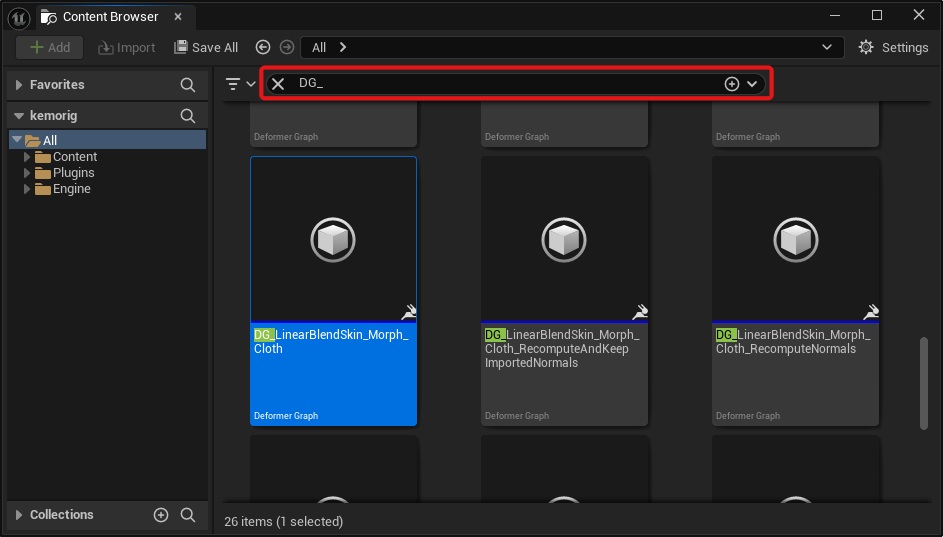Screen dimensions: 943x537
Task: Open the search history dropdown chevron
Action: pos(752,84)
